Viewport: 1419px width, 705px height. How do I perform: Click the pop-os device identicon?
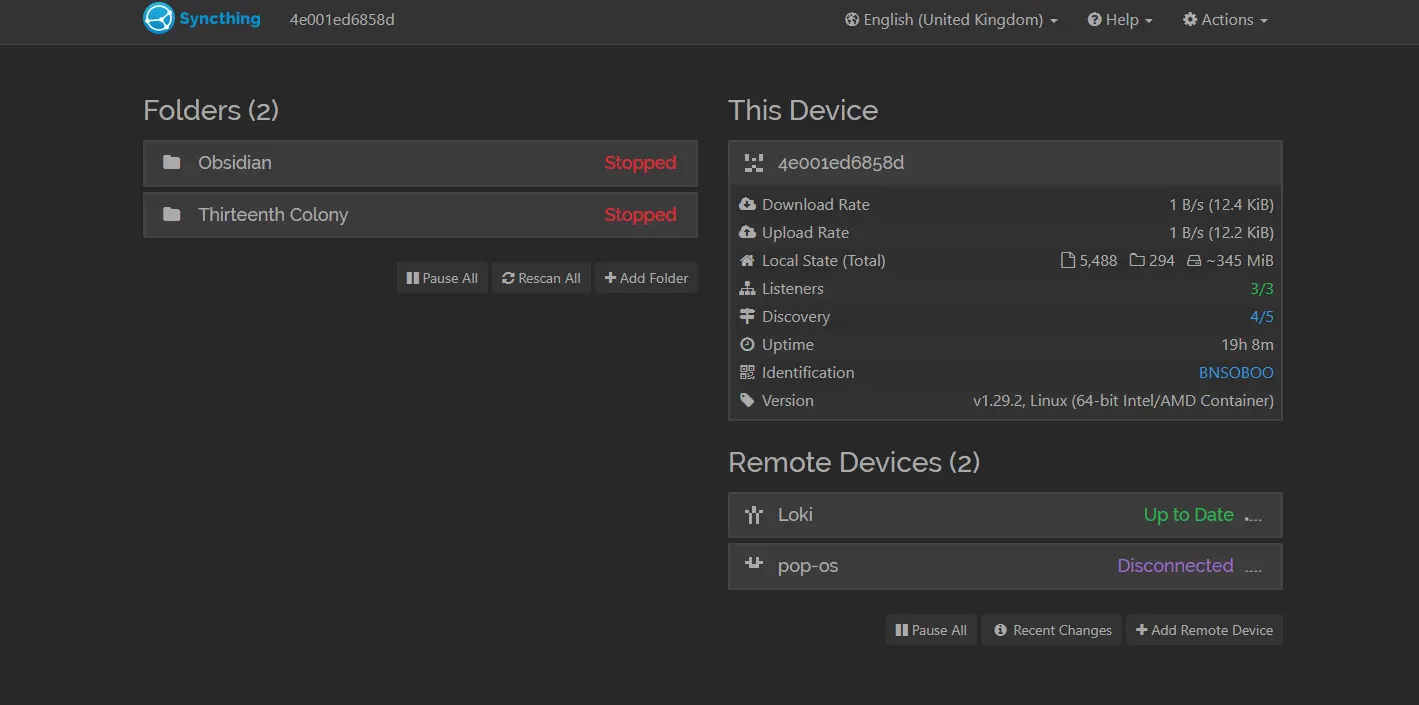(x=754, y=565)
